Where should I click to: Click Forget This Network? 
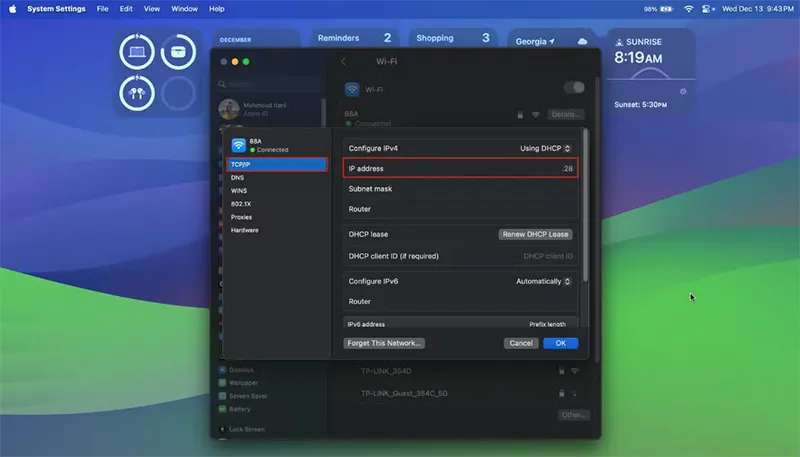tap(384, 343)
